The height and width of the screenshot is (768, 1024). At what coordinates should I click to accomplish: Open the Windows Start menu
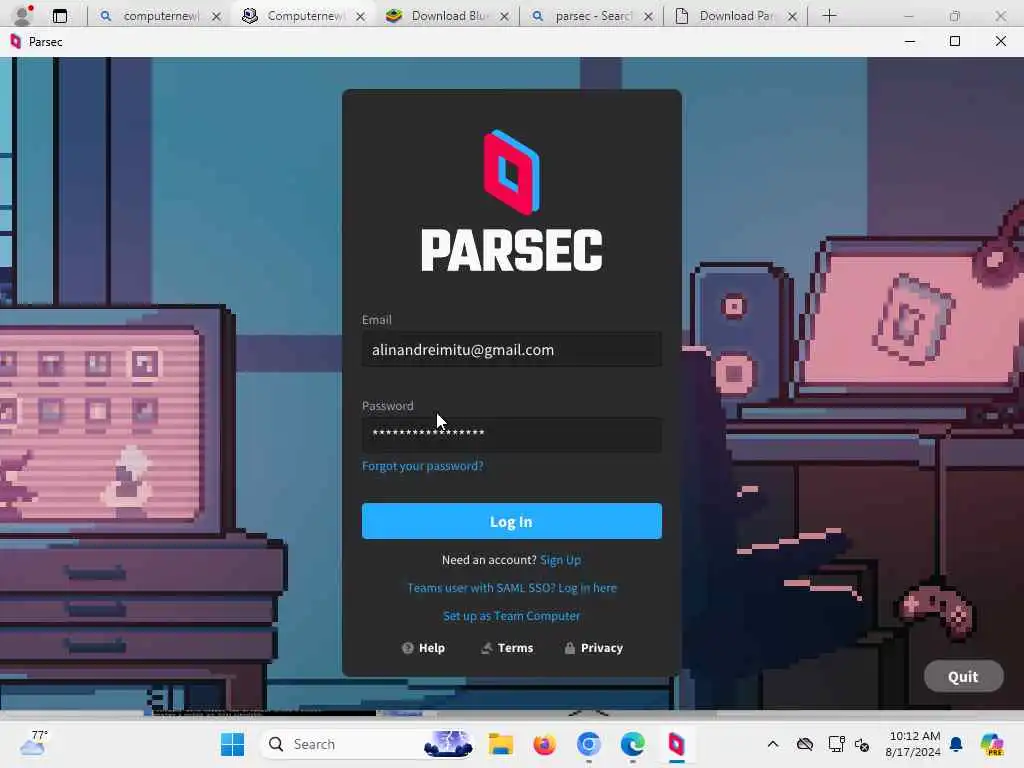[x=232, y=744]
